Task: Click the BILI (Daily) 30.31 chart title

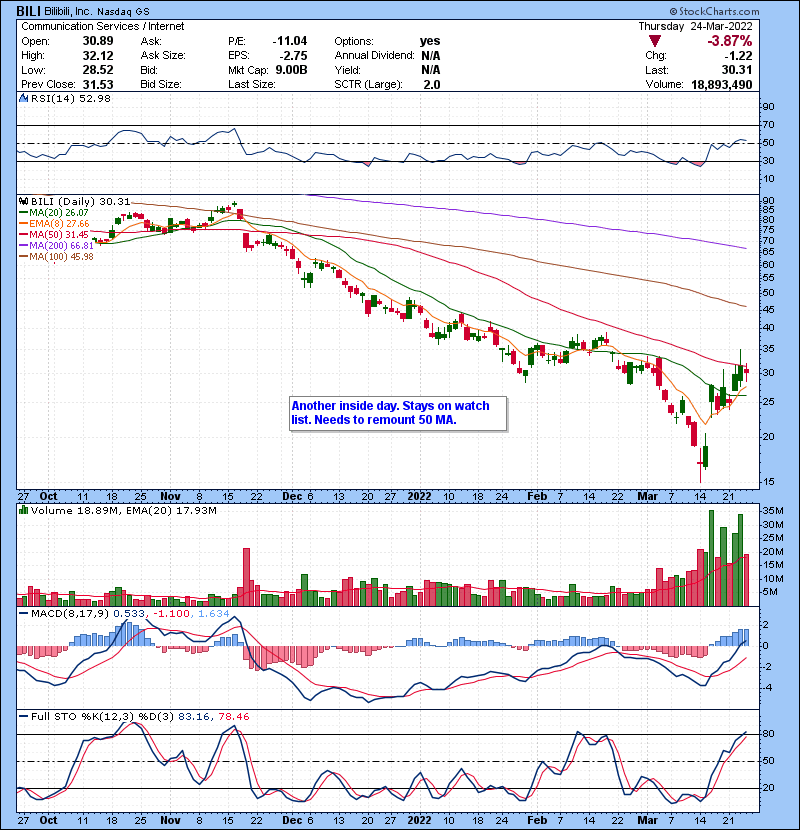Action: 80,201
